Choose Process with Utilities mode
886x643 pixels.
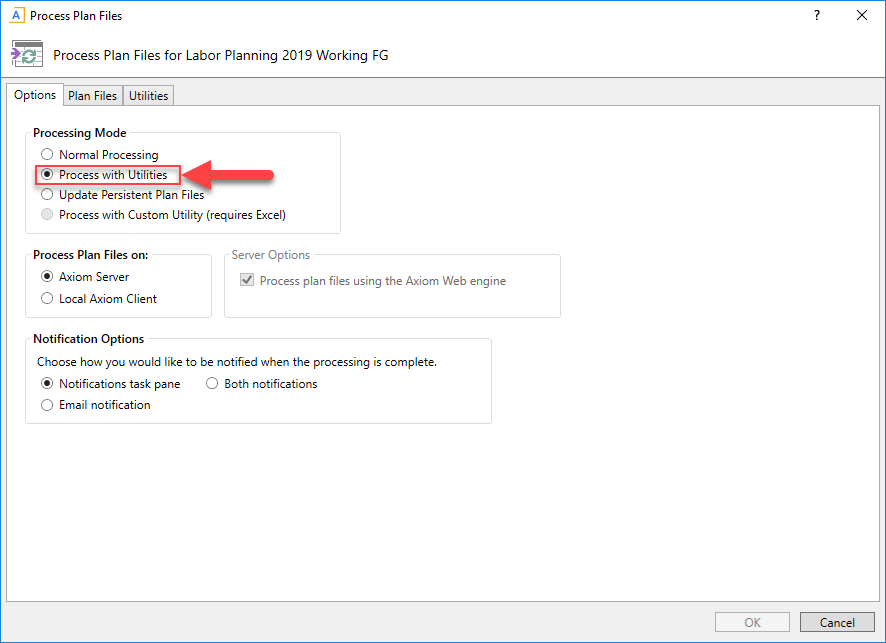(47, 175)
